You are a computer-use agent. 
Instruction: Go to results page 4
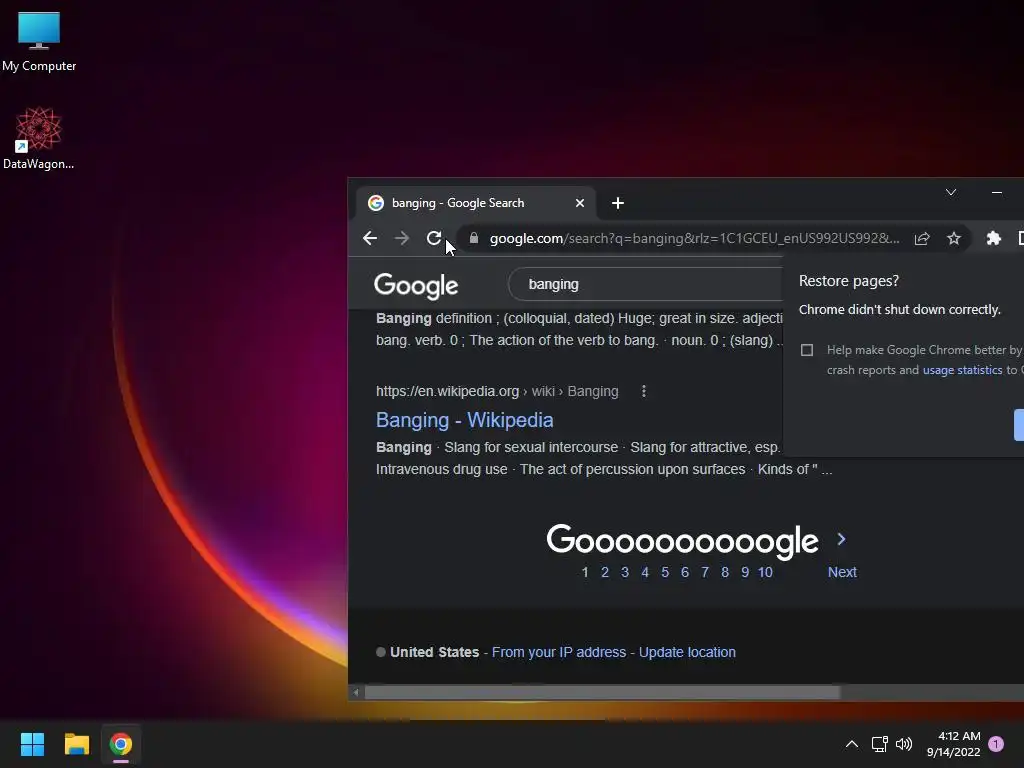(x=645, y=572)
